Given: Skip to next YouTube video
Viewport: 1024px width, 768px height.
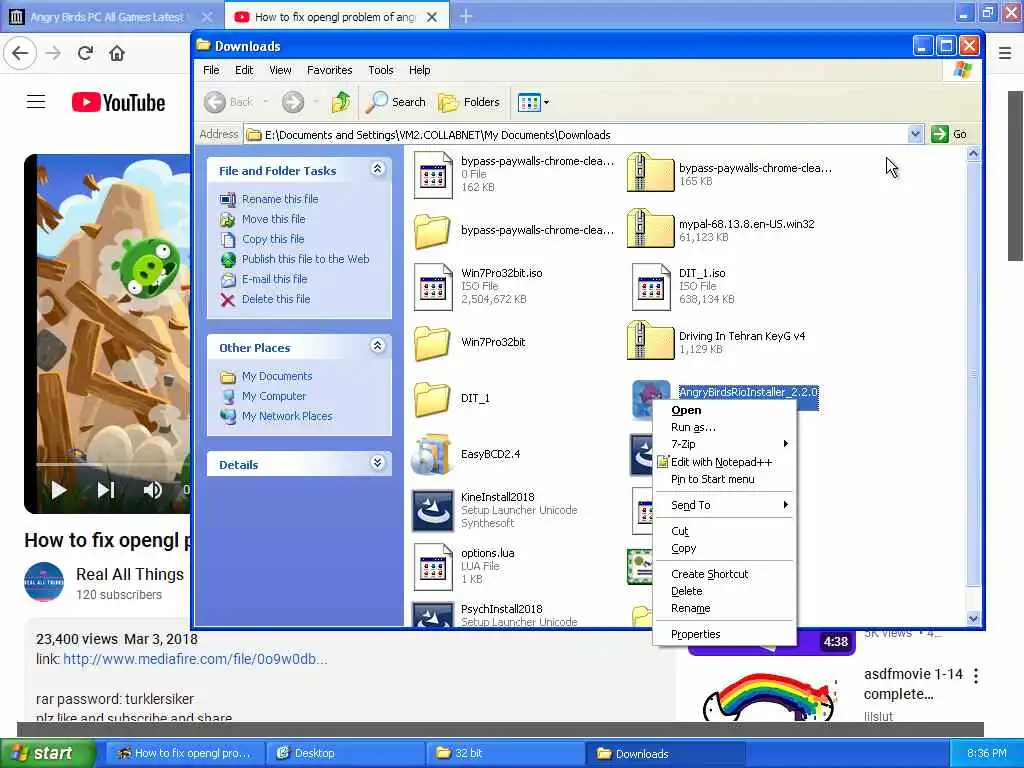Looking at the screenshot, I should [106, 490].
